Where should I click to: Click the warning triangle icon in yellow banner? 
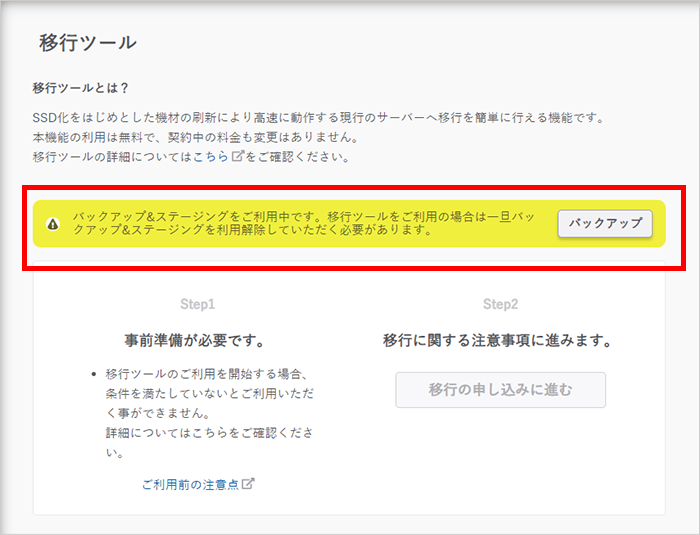pyautogui.click(x=53, y=222)
